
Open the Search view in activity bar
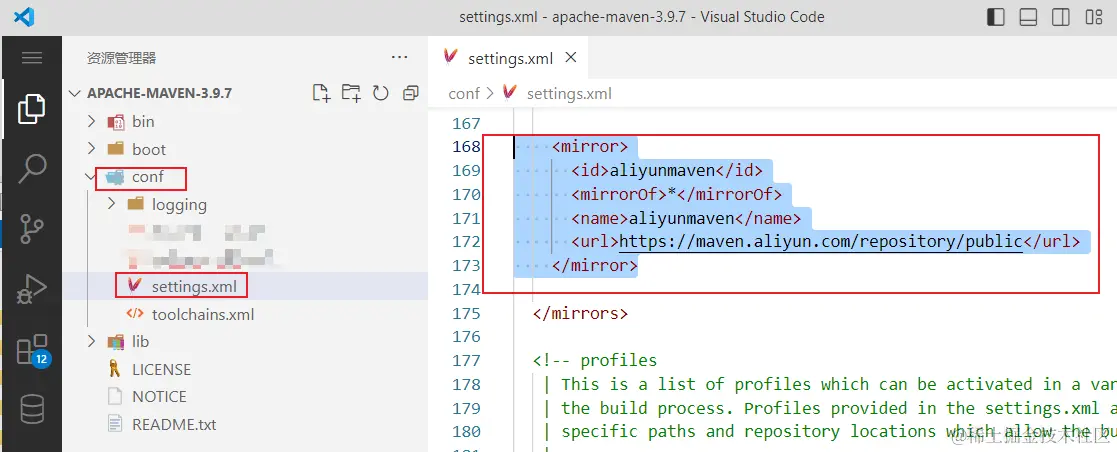tap(31, 169)
